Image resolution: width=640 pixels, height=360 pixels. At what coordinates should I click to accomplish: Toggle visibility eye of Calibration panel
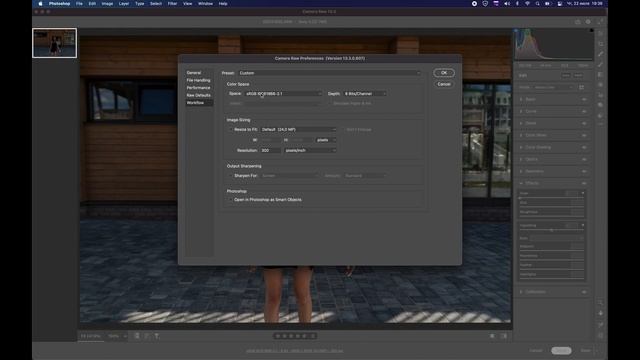pyautogui.click(x=584, y=292)
